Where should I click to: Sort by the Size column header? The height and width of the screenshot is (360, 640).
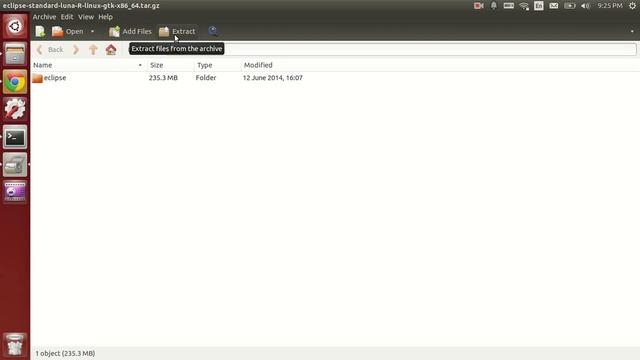pyautogui.click(x=171, y=65)
